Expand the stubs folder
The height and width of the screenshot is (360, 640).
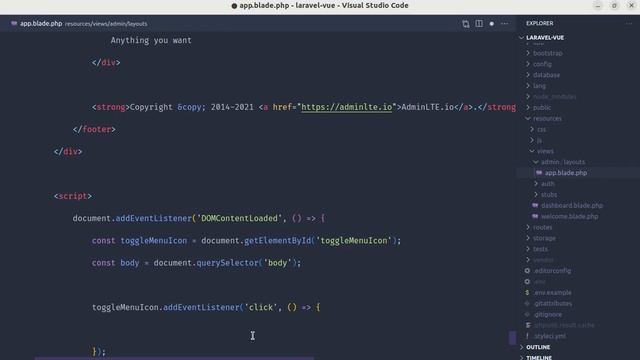(549, 195)
